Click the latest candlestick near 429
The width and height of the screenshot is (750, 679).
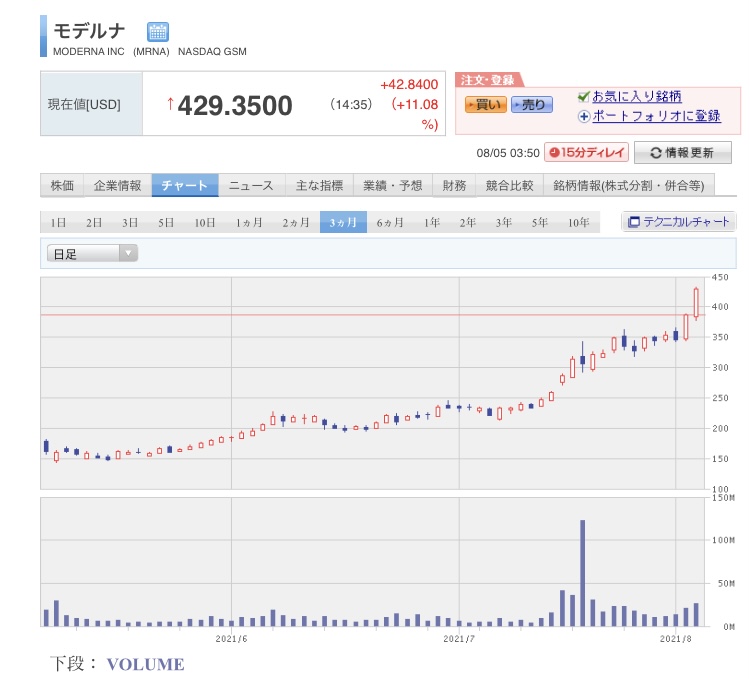(696, 303)
